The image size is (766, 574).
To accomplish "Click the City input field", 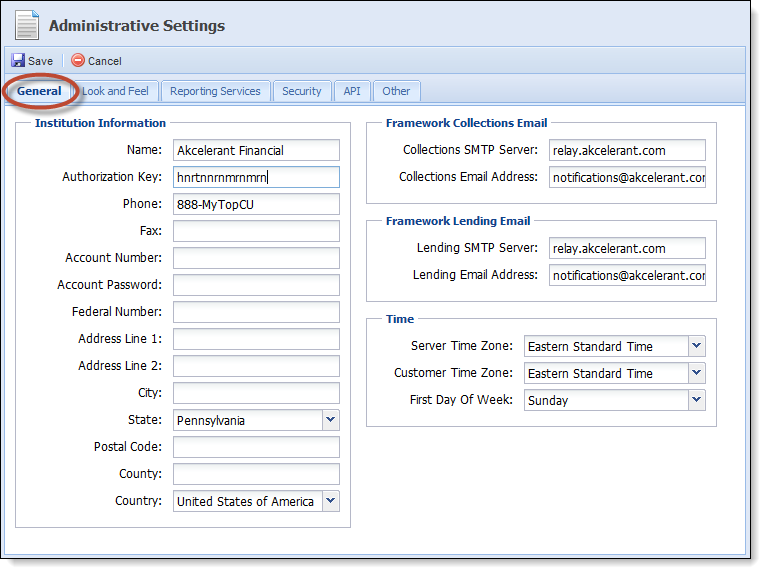I will point(256,393).
